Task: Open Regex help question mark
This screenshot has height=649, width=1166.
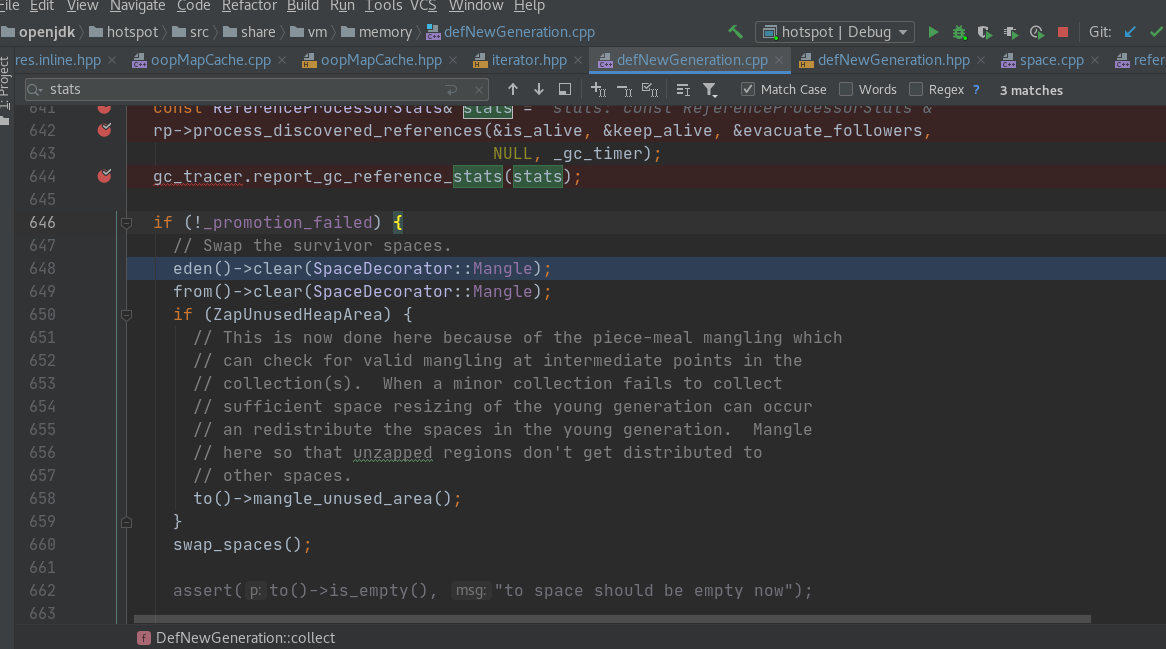Action: (x=976, y=89)
